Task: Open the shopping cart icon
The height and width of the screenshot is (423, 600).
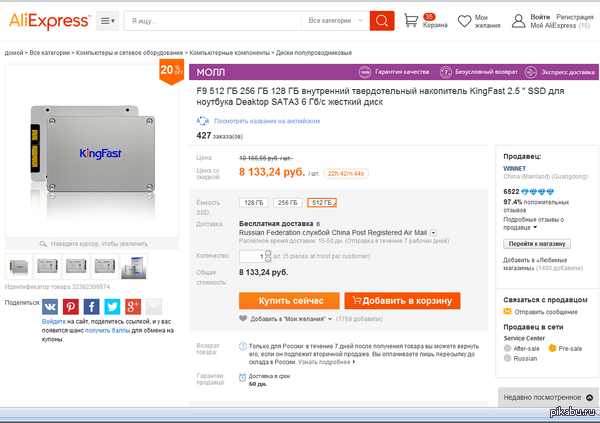Action: coord(411,20)
